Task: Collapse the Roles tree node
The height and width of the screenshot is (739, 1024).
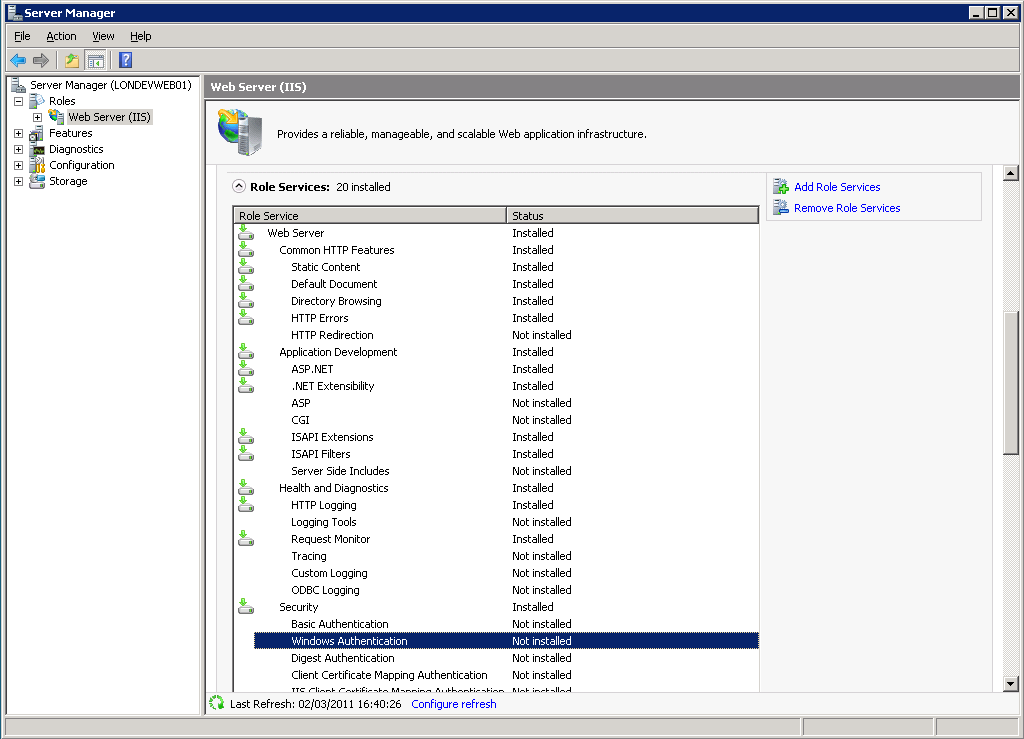Action: point(18,101)
